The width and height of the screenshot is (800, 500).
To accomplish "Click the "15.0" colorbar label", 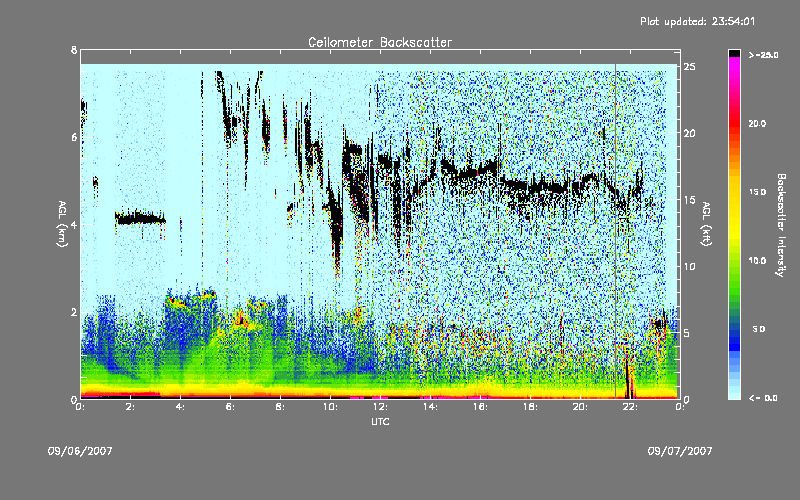I will tap(757, 192).
